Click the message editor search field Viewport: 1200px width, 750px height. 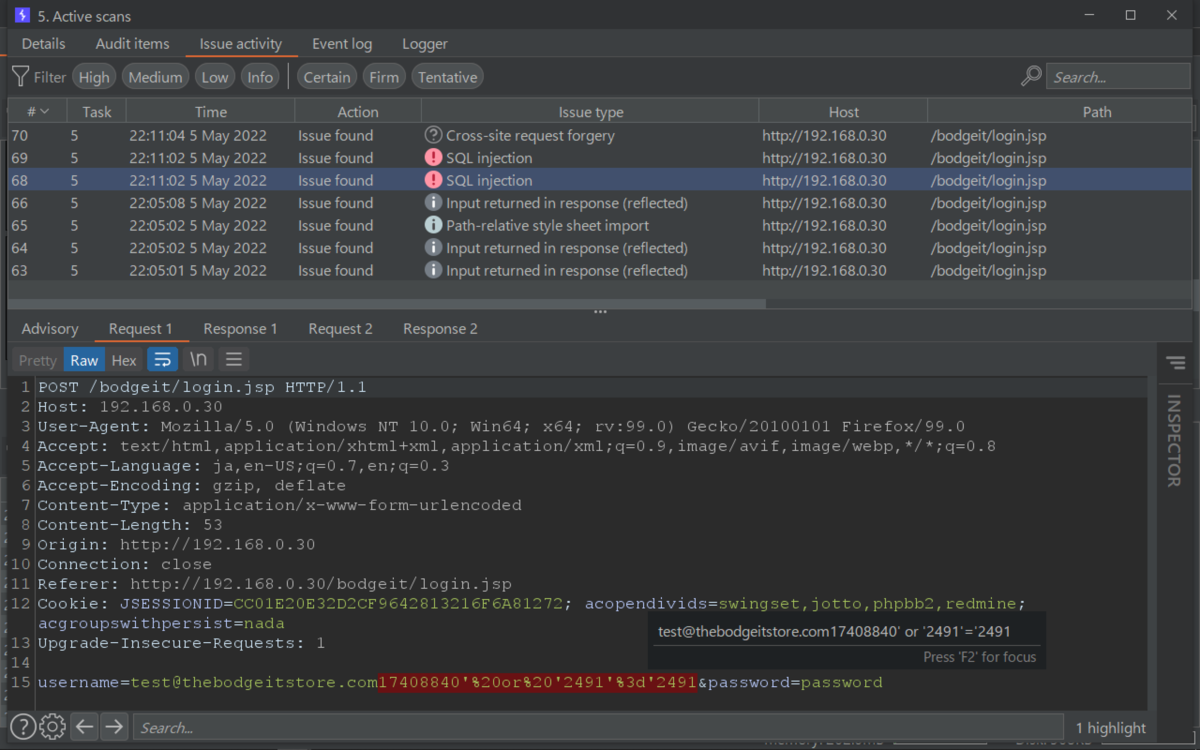pyautogui.click(x=598, y=728)
